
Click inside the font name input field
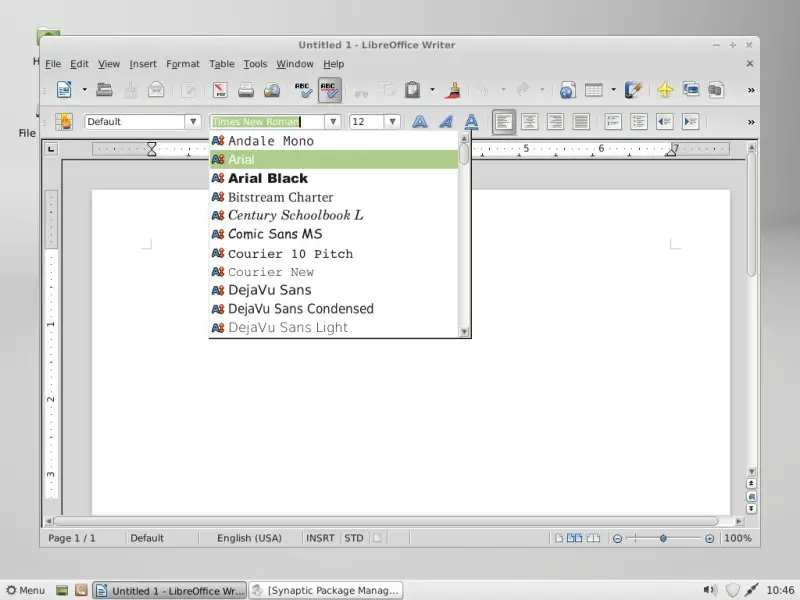click(x=267, y=121)
